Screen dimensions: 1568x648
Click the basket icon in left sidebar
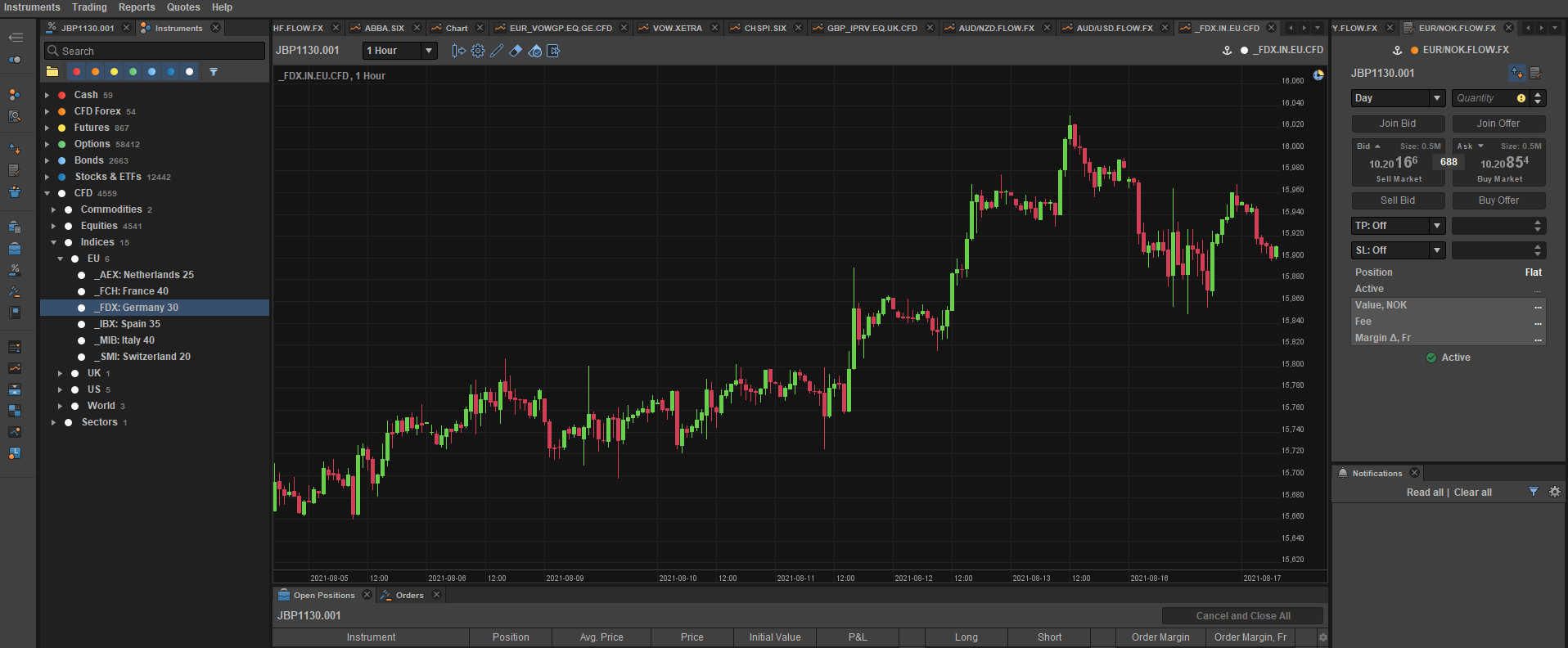(15, 192)
